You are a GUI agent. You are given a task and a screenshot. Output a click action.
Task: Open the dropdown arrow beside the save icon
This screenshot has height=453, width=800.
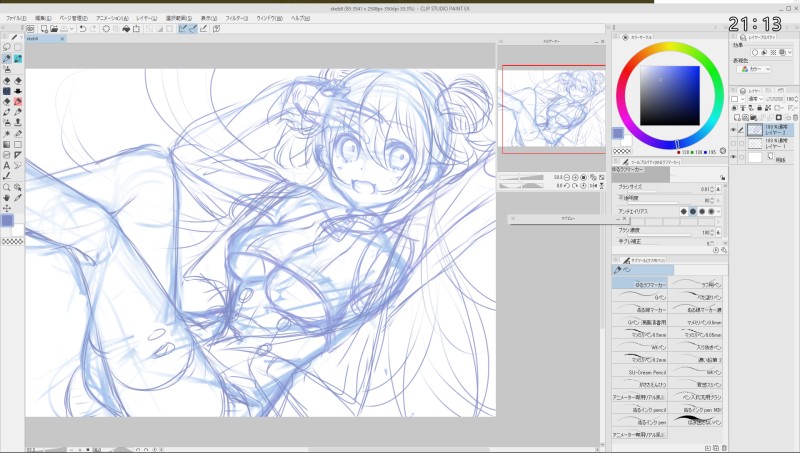[x=72, y=29]
